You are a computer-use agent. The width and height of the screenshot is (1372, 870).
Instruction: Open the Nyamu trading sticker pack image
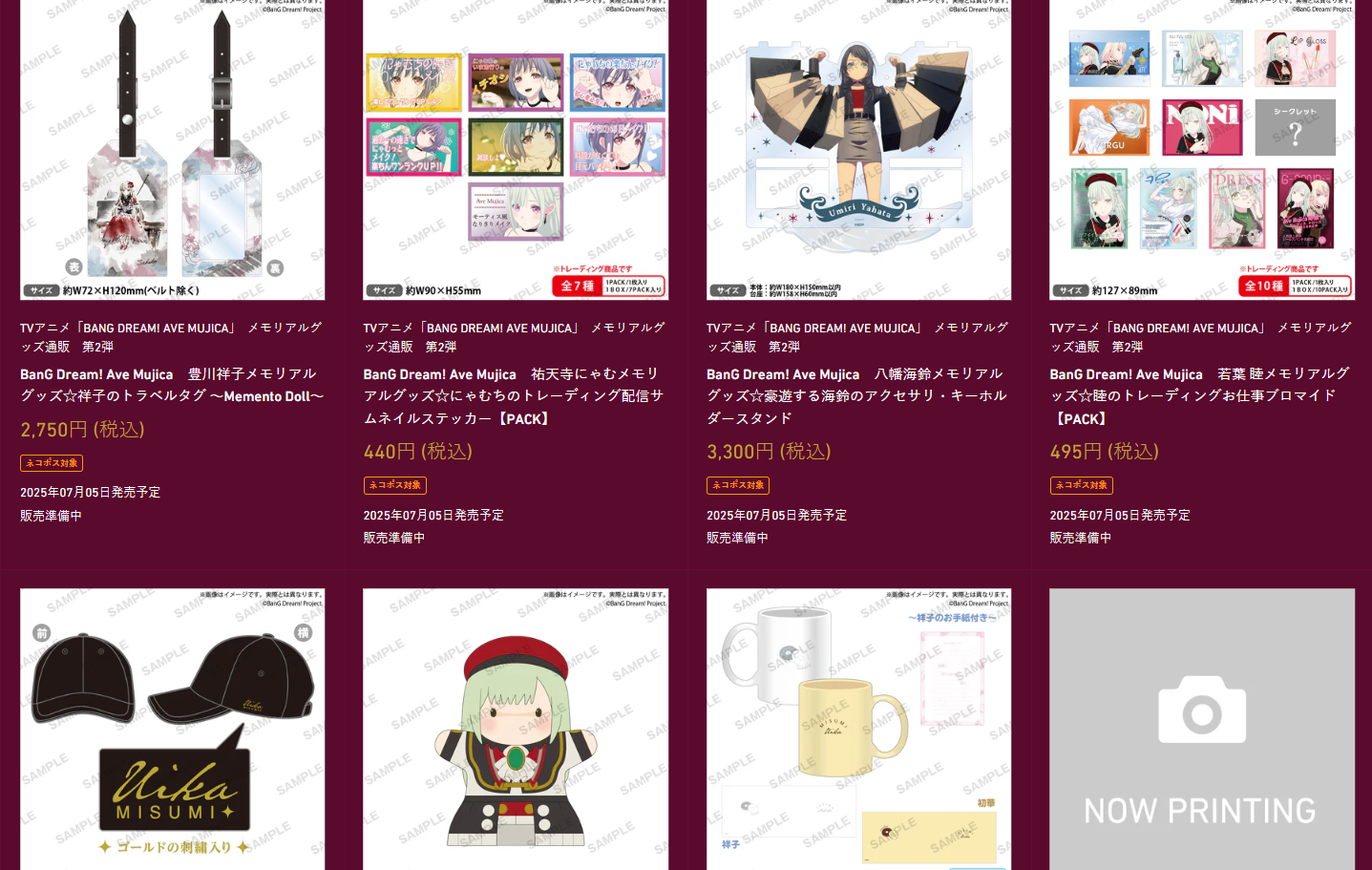(x=516, y=150)
